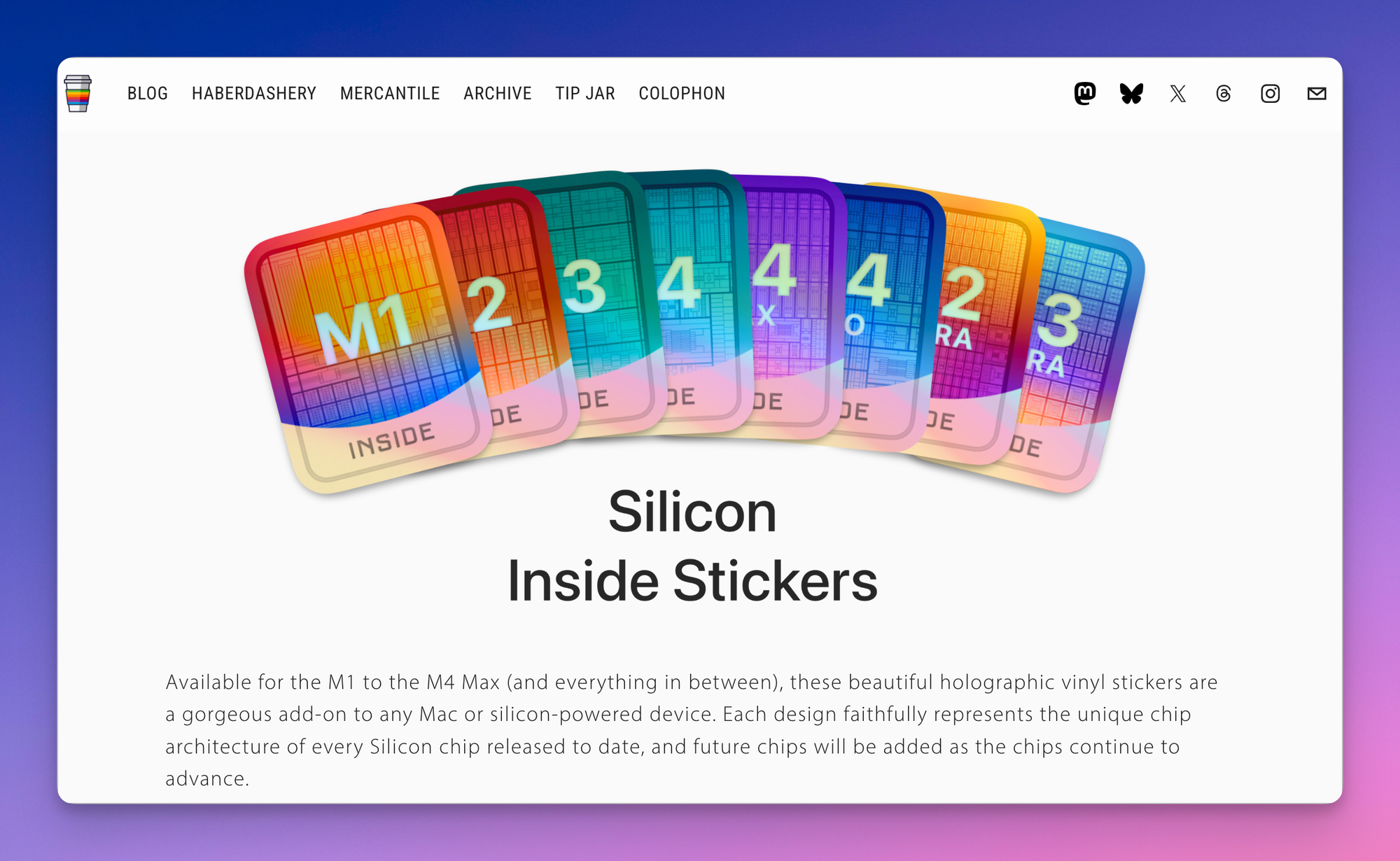Viewport: 1400px width, 861px height.
Task: Open the Mastodon profile icon
Action: 1084,93
